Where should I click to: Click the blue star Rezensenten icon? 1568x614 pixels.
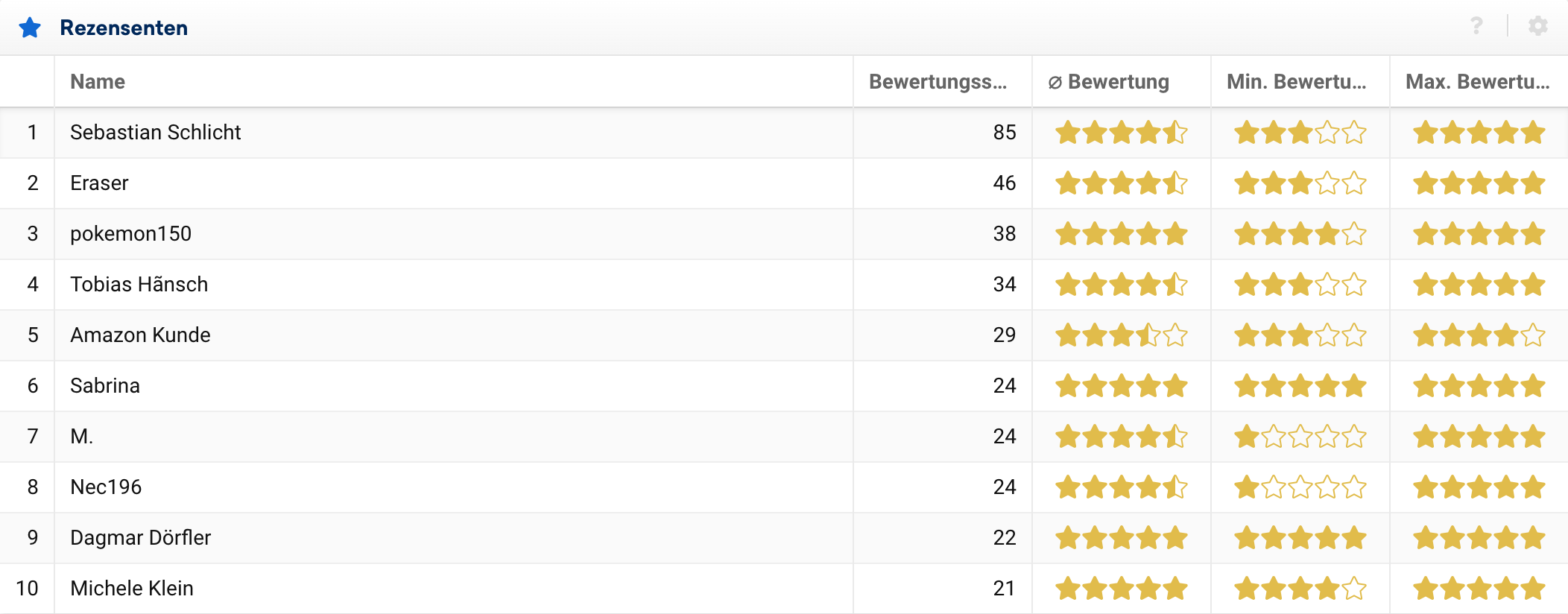click(30, 28)
